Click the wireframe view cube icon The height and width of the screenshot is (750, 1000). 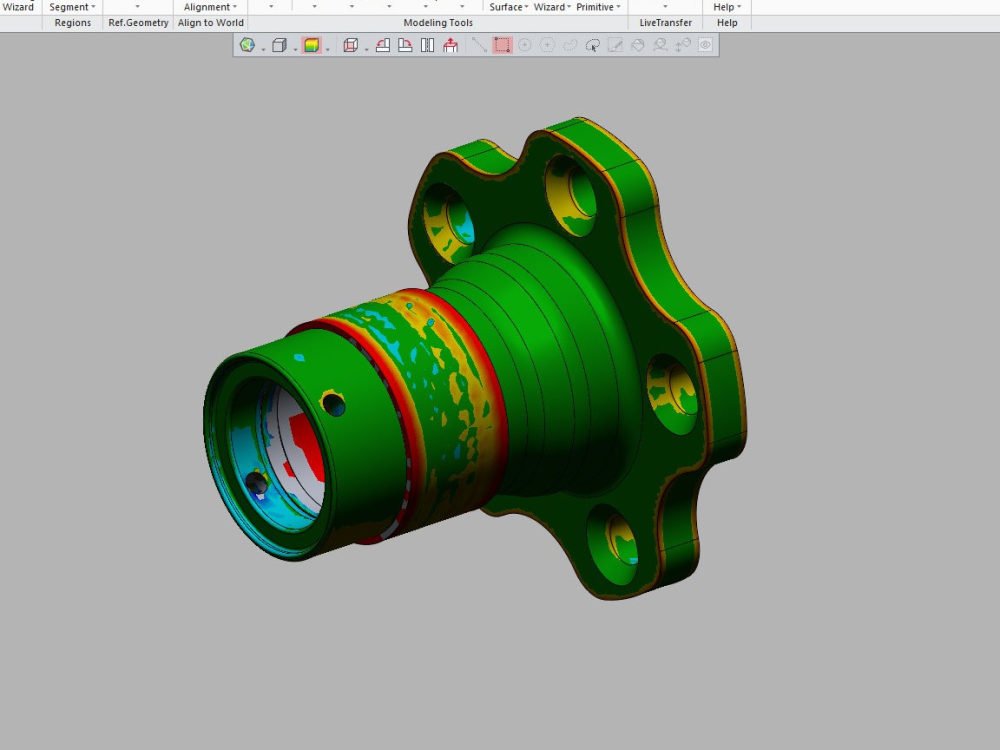coord(350,45)
